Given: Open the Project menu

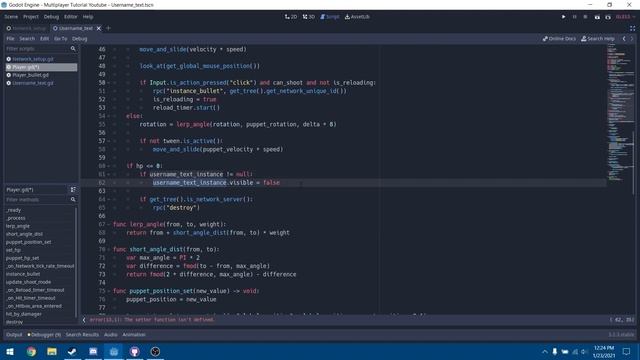Looking at the screenshot, I should 31,17.
